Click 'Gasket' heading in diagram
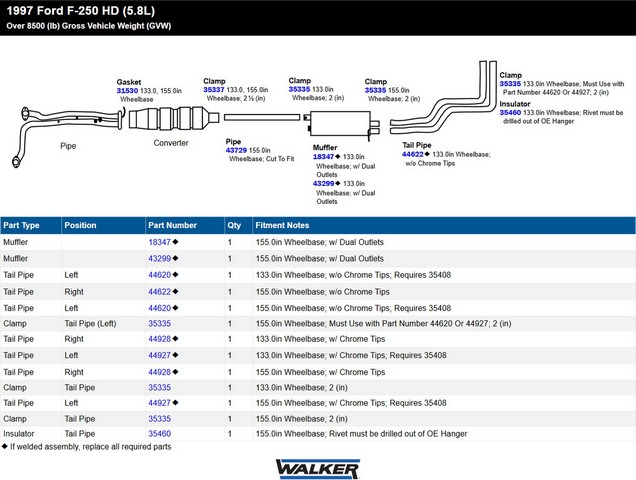 click(129, 82)
